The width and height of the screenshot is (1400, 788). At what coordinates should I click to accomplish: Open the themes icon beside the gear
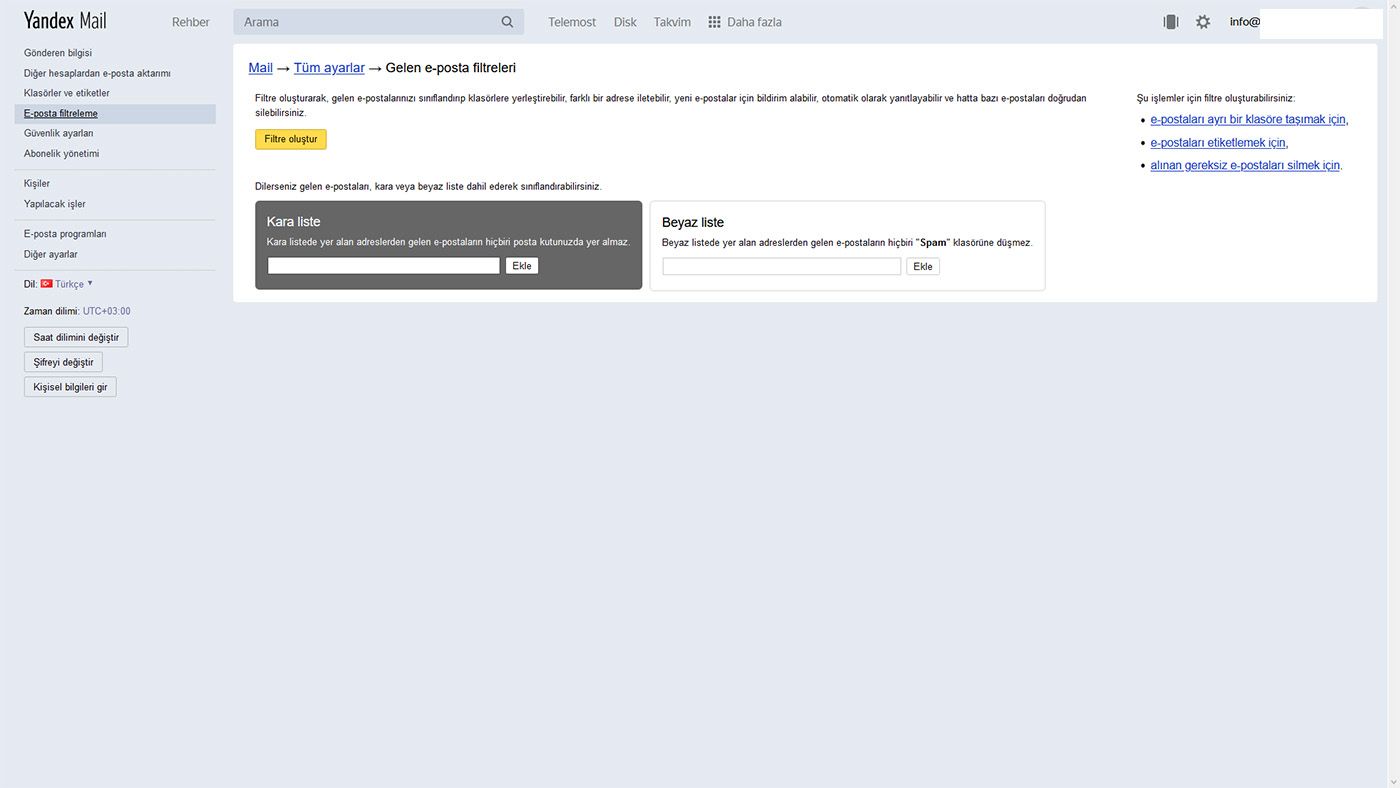(x=1171, y=22)
